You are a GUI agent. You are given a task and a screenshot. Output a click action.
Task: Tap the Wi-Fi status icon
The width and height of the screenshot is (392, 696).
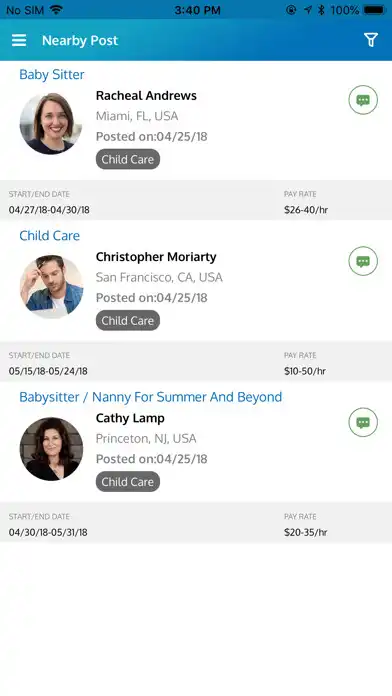56,10
